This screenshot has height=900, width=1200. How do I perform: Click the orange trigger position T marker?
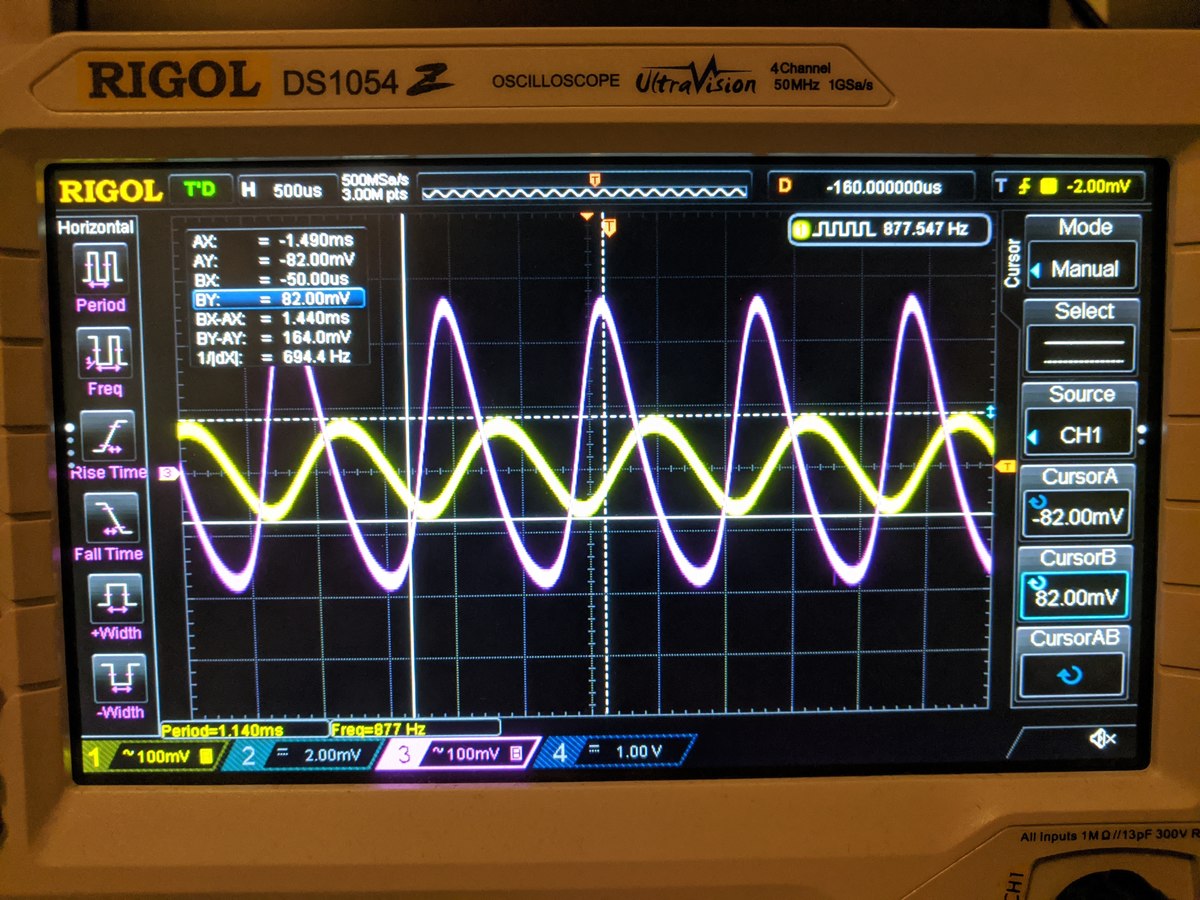click(608, 228)
